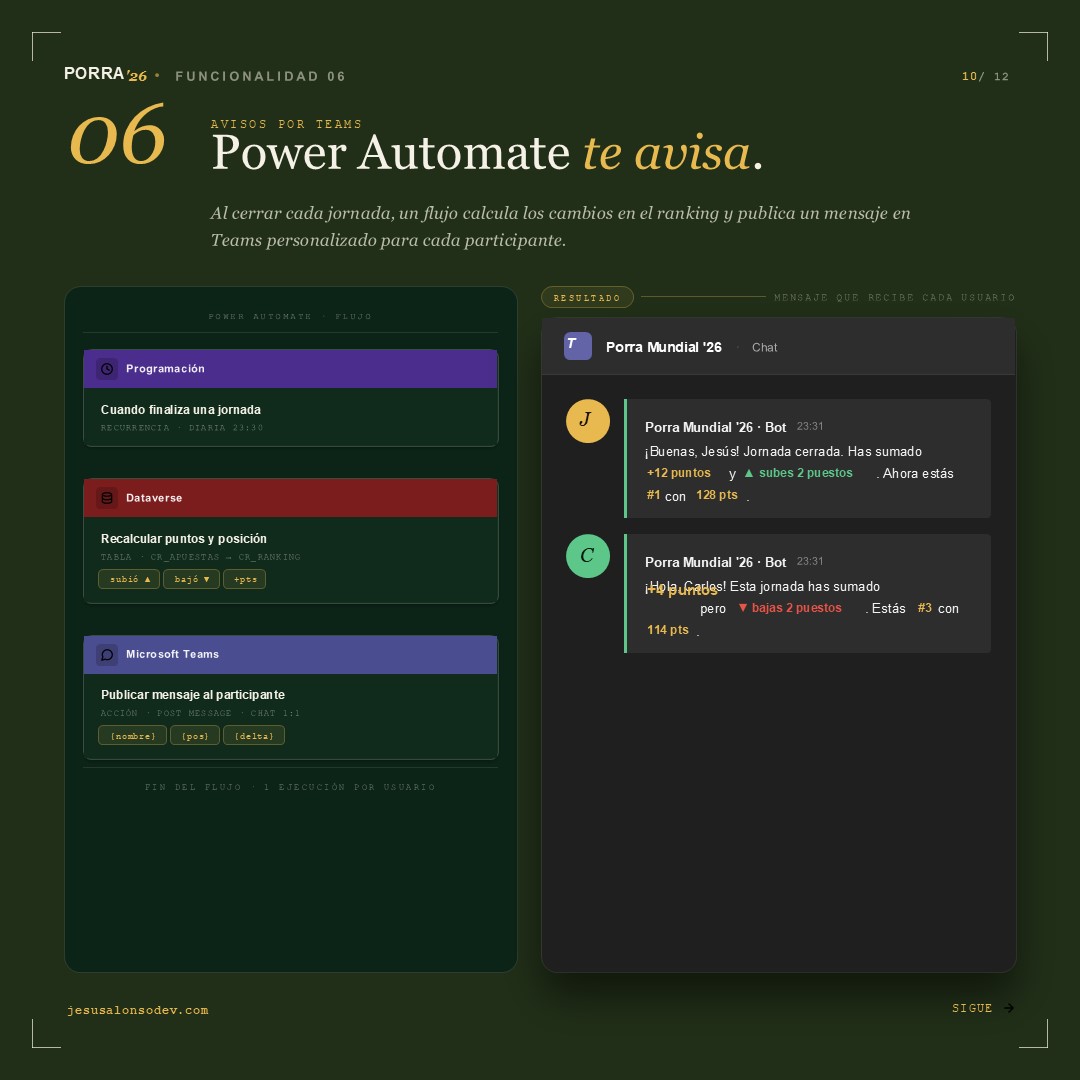1080x1080 pixels.
Task: Click 'Cuando finaliza una jornada' text
Action: click(x=180, y=409)
